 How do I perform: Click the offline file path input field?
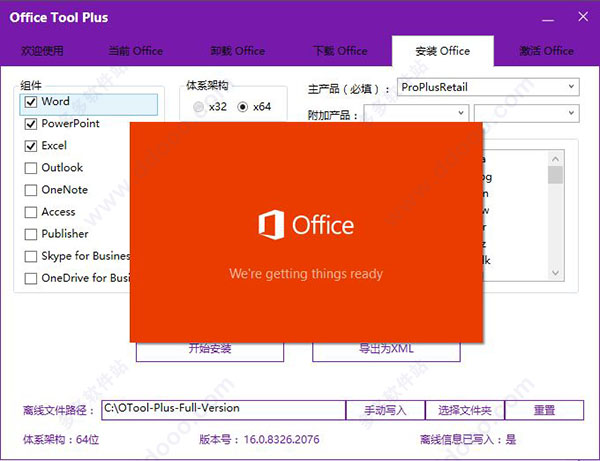click(x=223, y=410)
